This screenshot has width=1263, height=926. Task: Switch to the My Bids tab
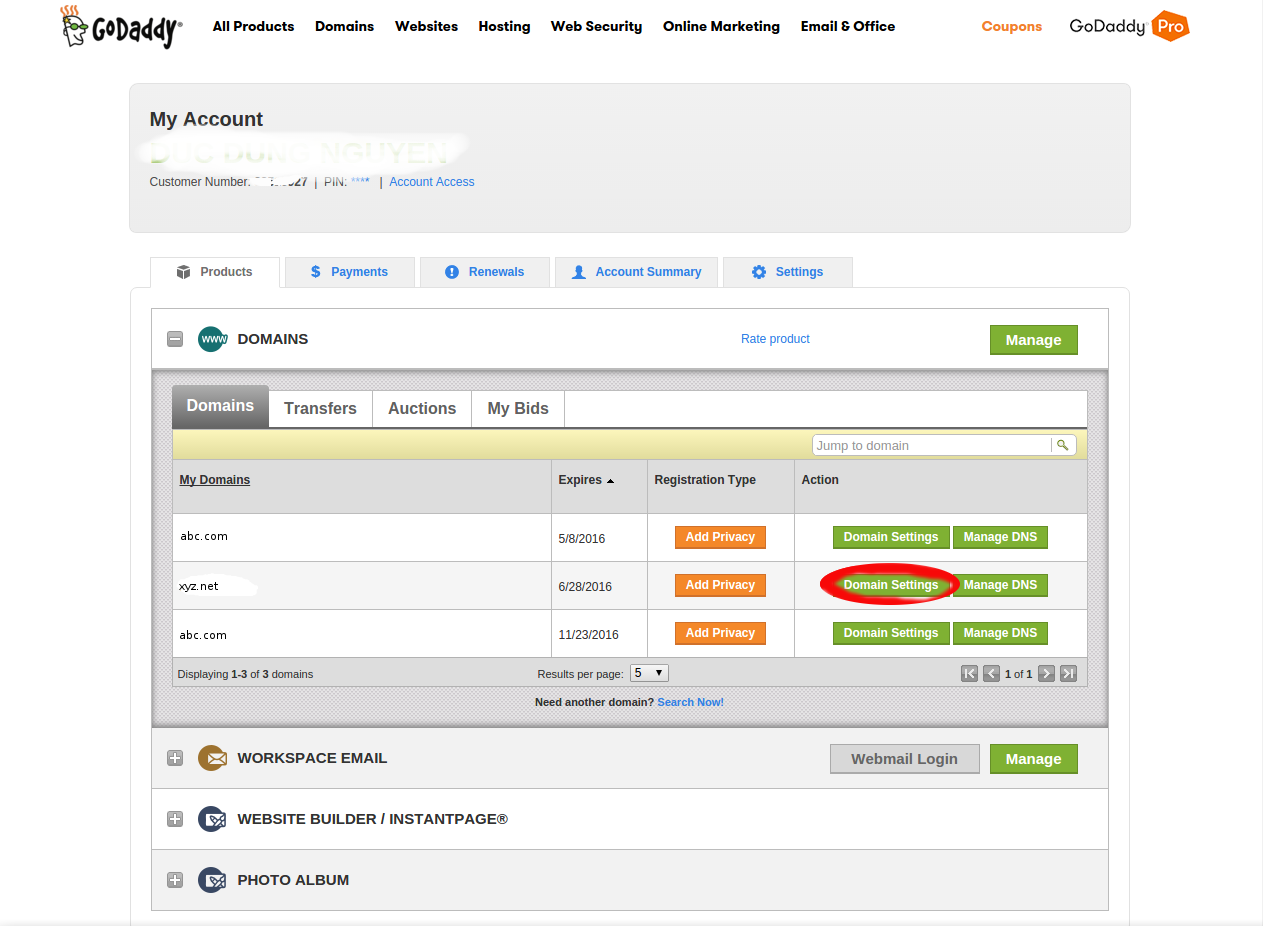[x=518, y=409]
